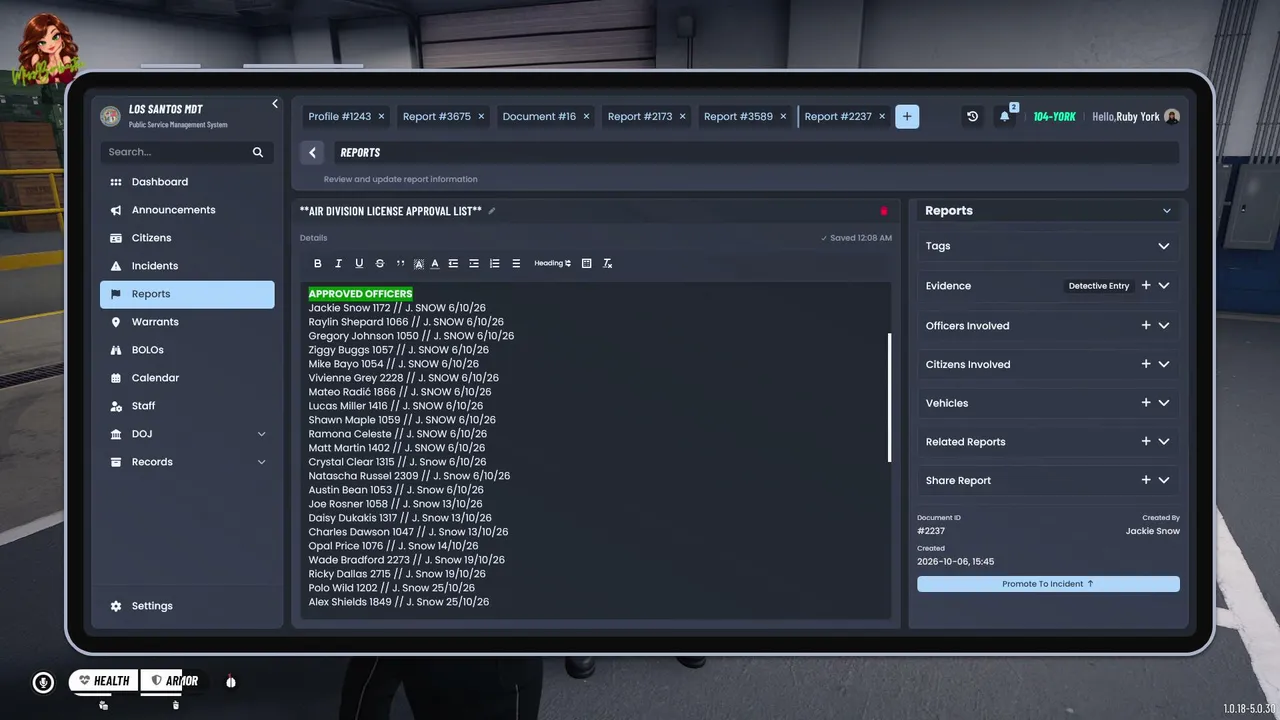Toggle bold formatting in the editor
1280x720 pixels.
[318, 264]
